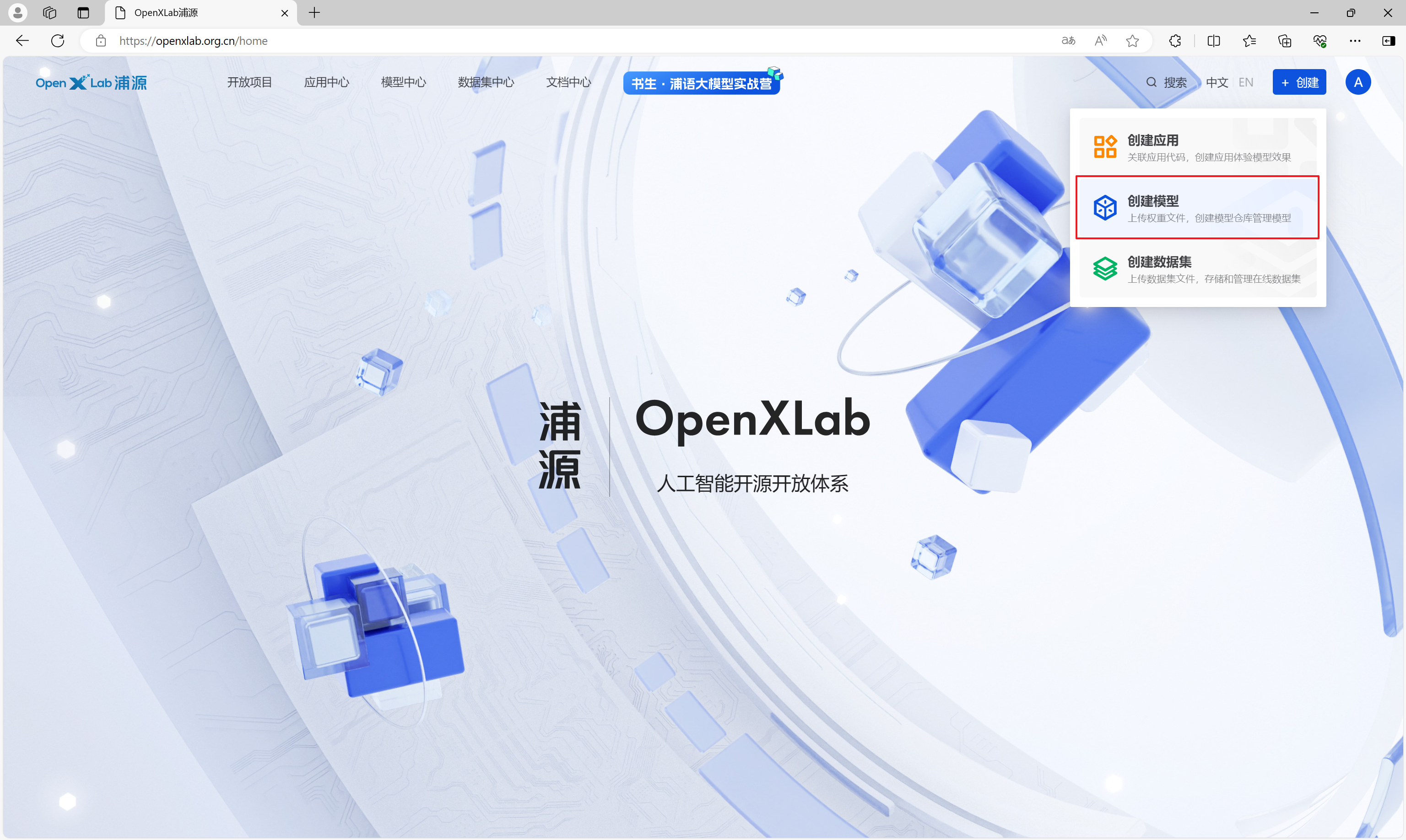
Task: Switch language to 中文
Action: pos(1217,83)
